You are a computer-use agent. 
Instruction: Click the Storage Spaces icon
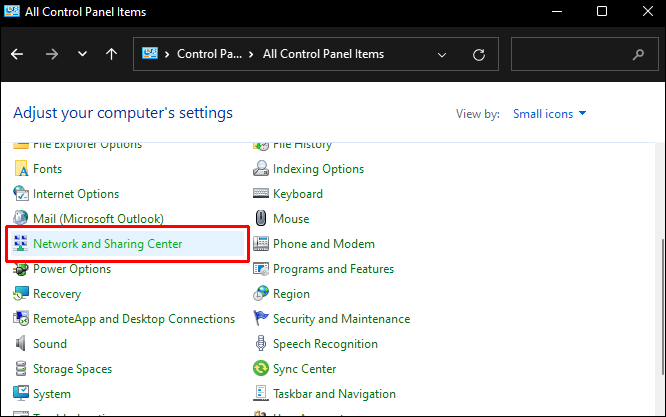click(x=21, y=368)
